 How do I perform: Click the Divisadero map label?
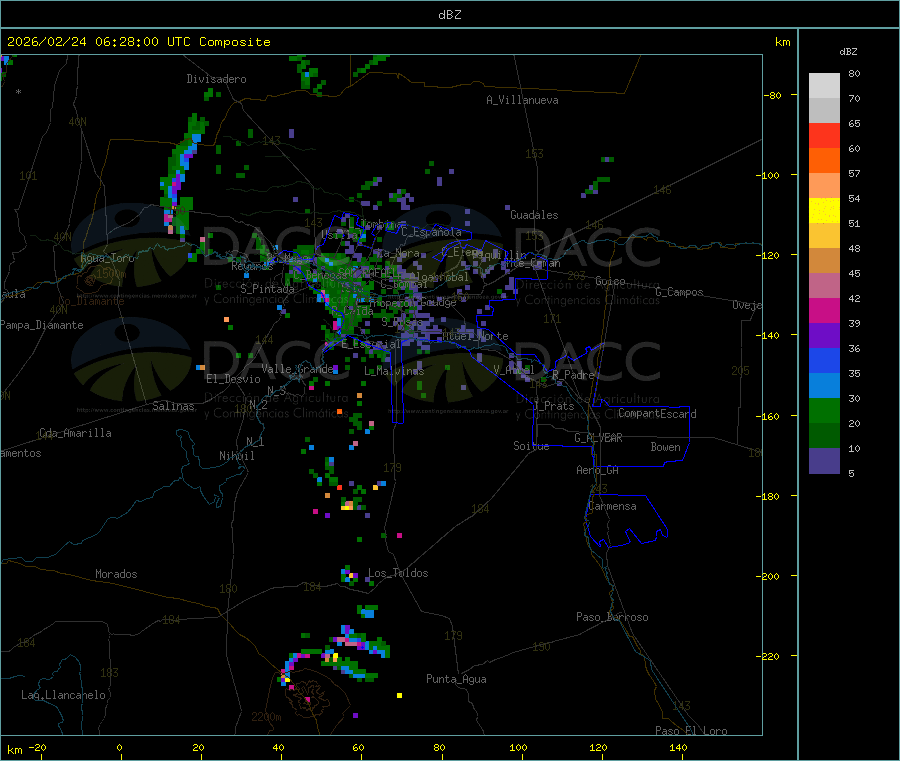click(x=216, y=79)
